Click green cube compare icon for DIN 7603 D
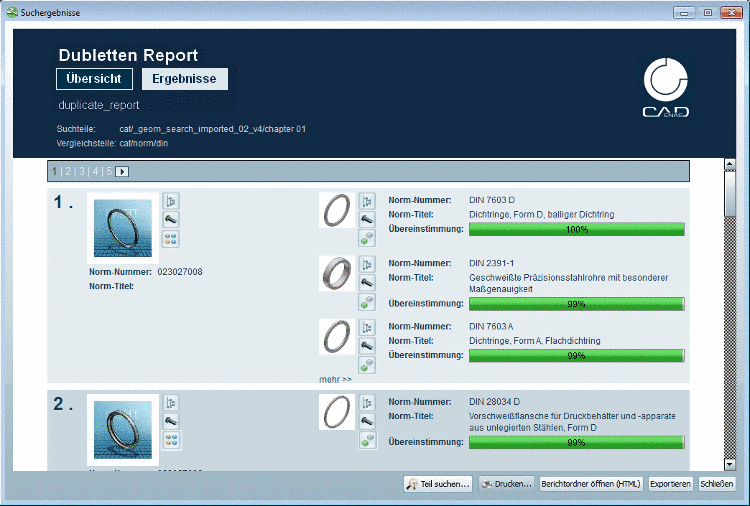 (367, 238)
